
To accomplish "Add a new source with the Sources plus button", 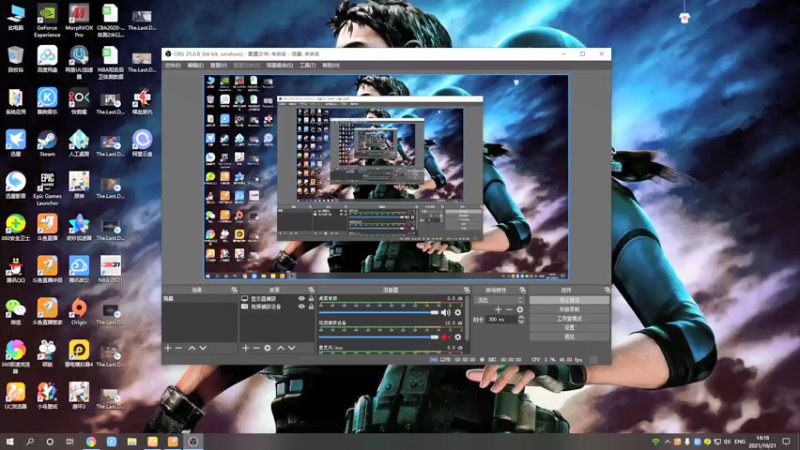I will [245, 348].
